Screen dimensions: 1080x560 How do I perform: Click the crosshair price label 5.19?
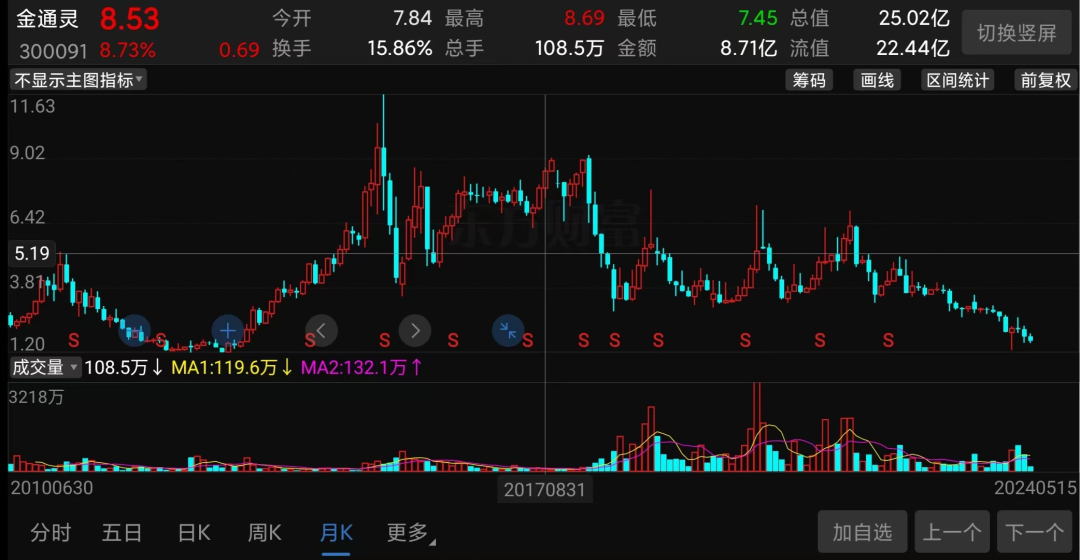[32, 253]
